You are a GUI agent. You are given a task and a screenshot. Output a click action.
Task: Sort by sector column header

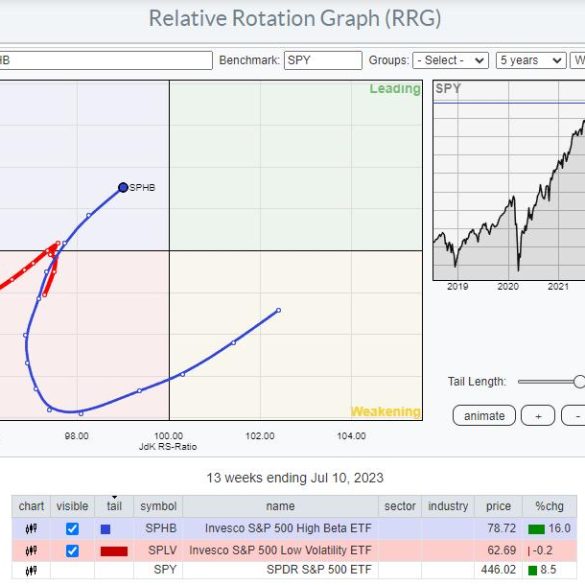(x=400, y=506)
